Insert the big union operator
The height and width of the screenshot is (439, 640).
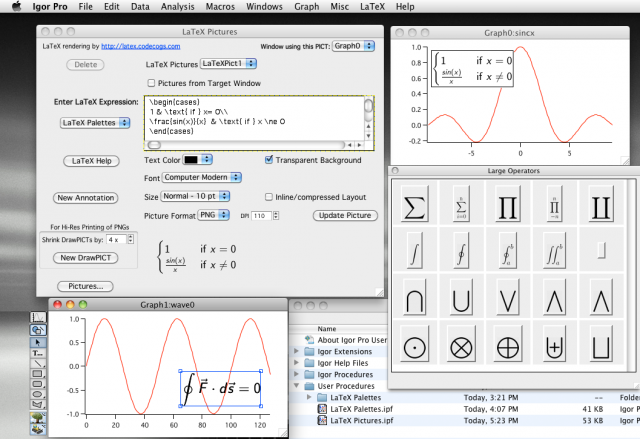pos(461,297)
